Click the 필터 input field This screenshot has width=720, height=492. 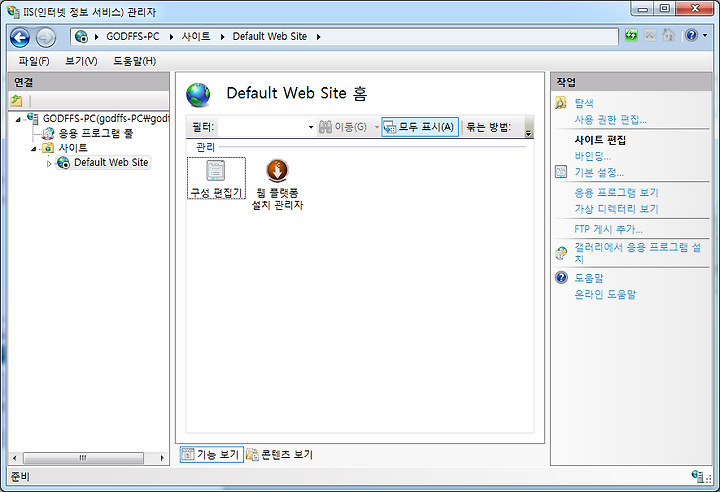pyautogui.click(x=262, y=127)
